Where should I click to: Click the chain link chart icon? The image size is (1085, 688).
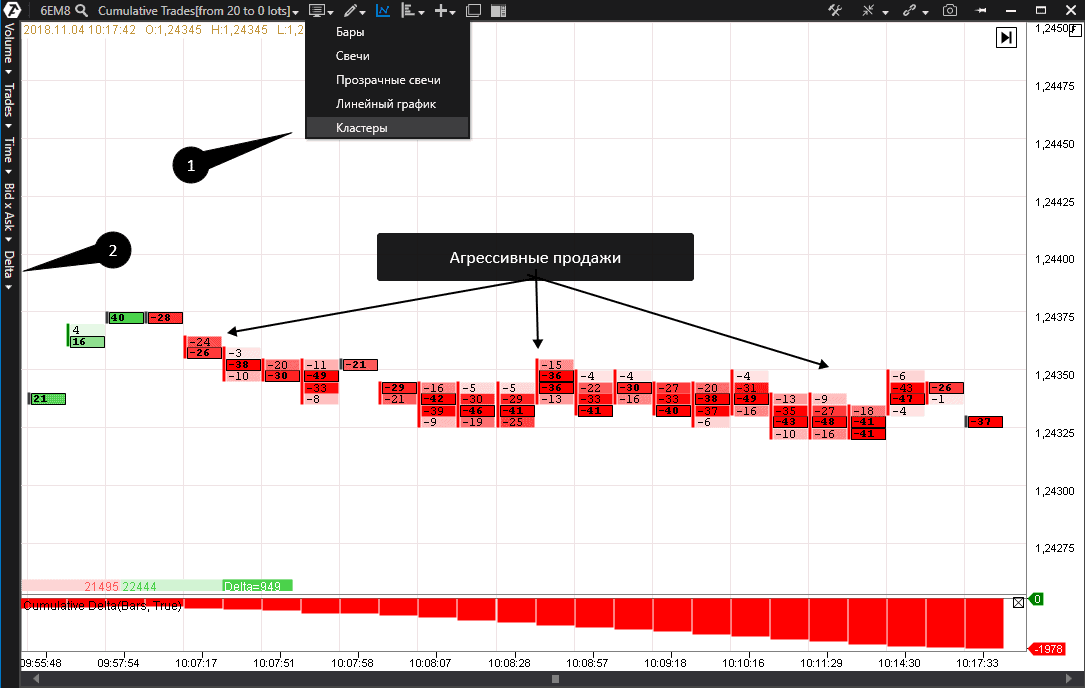click(909, 10)
